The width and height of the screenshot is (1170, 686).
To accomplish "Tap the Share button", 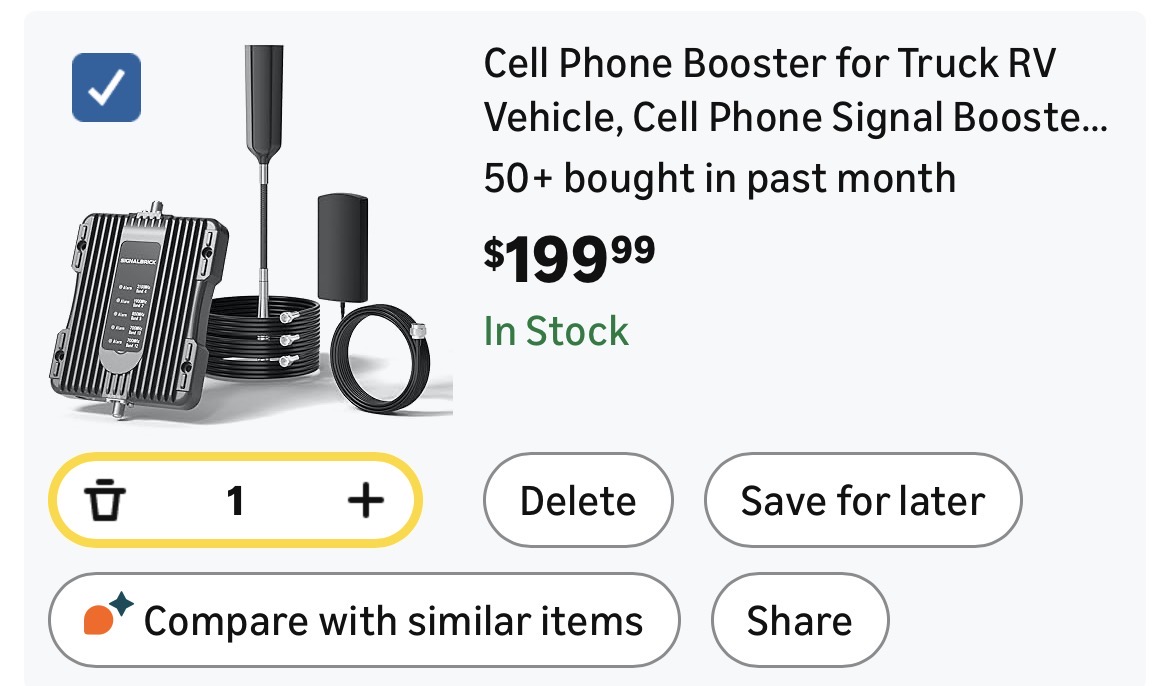I will (x=799, y=620).
